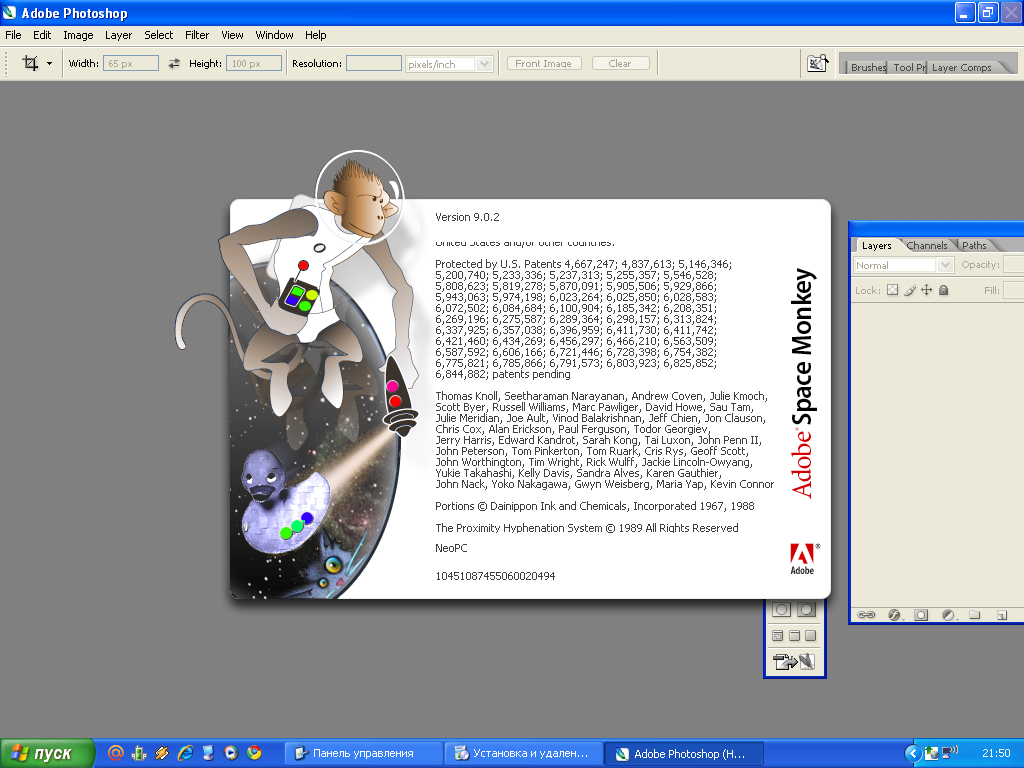Open the Layer Comps palette tab
Image resolution: width=1024 pixels, height=768 pixels.
click(961, 67)
